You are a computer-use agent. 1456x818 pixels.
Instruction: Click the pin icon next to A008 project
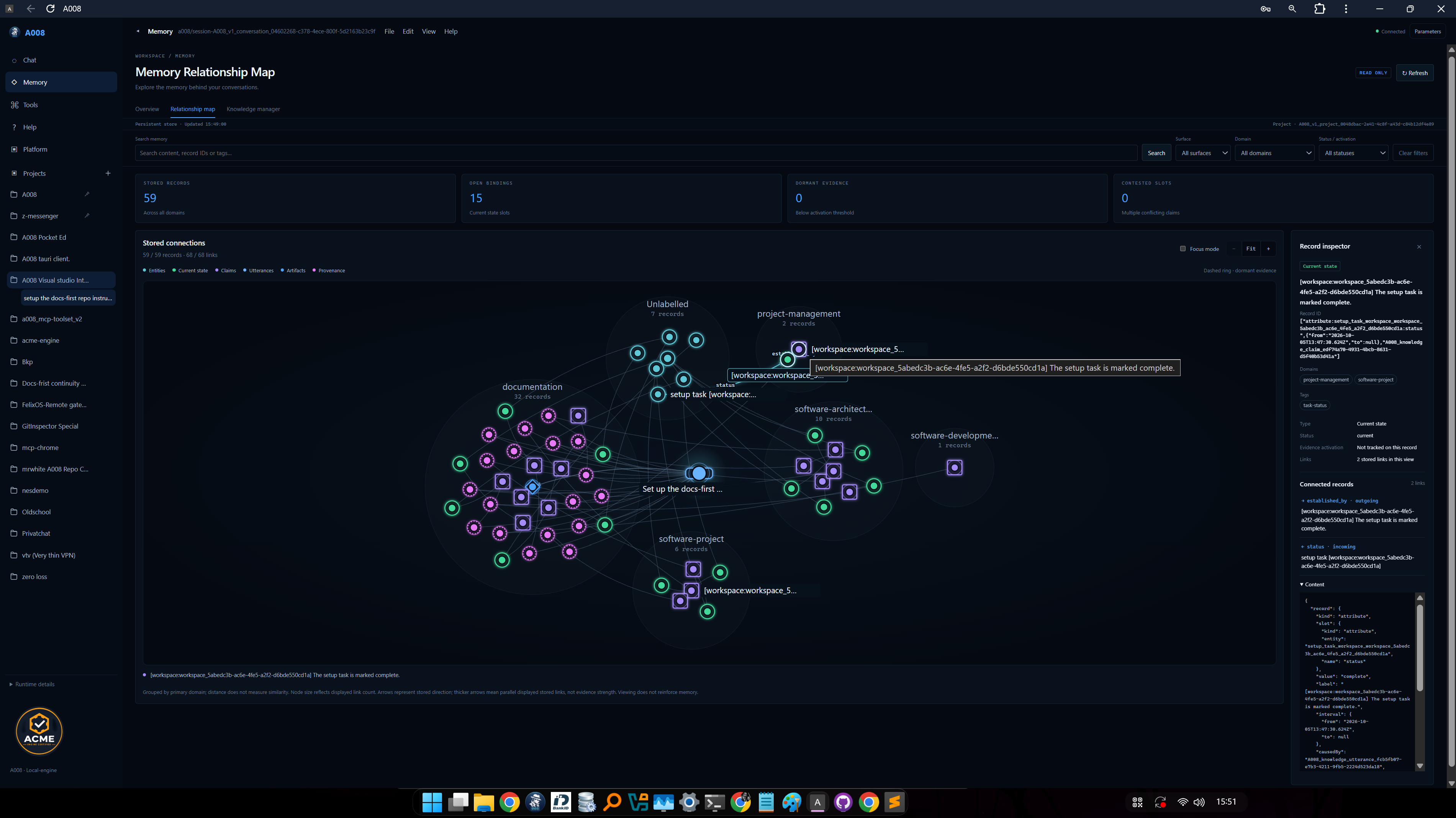pos(87,194)
